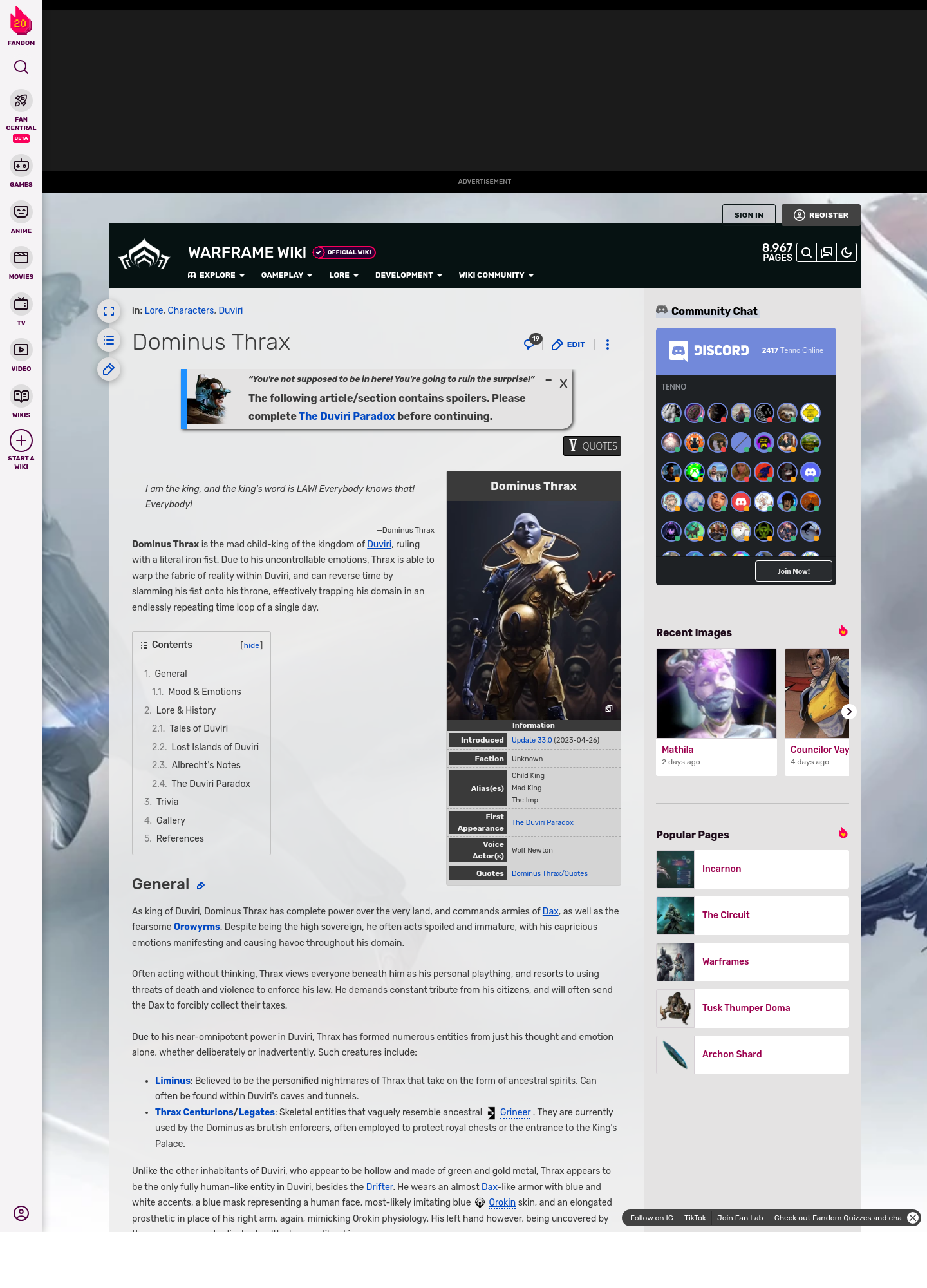Screen dimensions: 927x1288
Task: Open Fan Central rocket icon
Action: [21, 101]
